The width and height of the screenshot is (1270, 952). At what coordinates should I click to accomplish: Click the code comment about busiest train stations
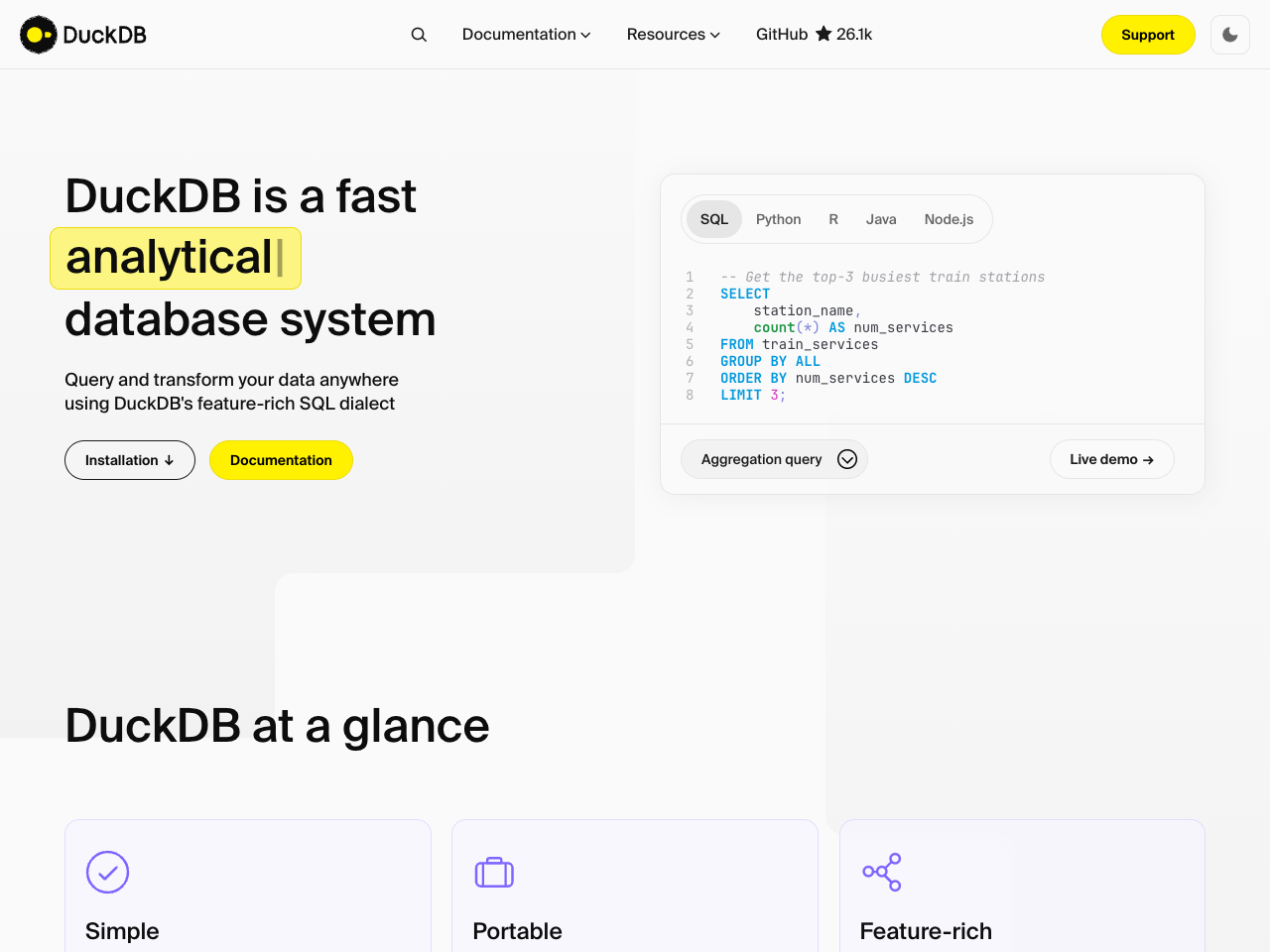[882, 277]
